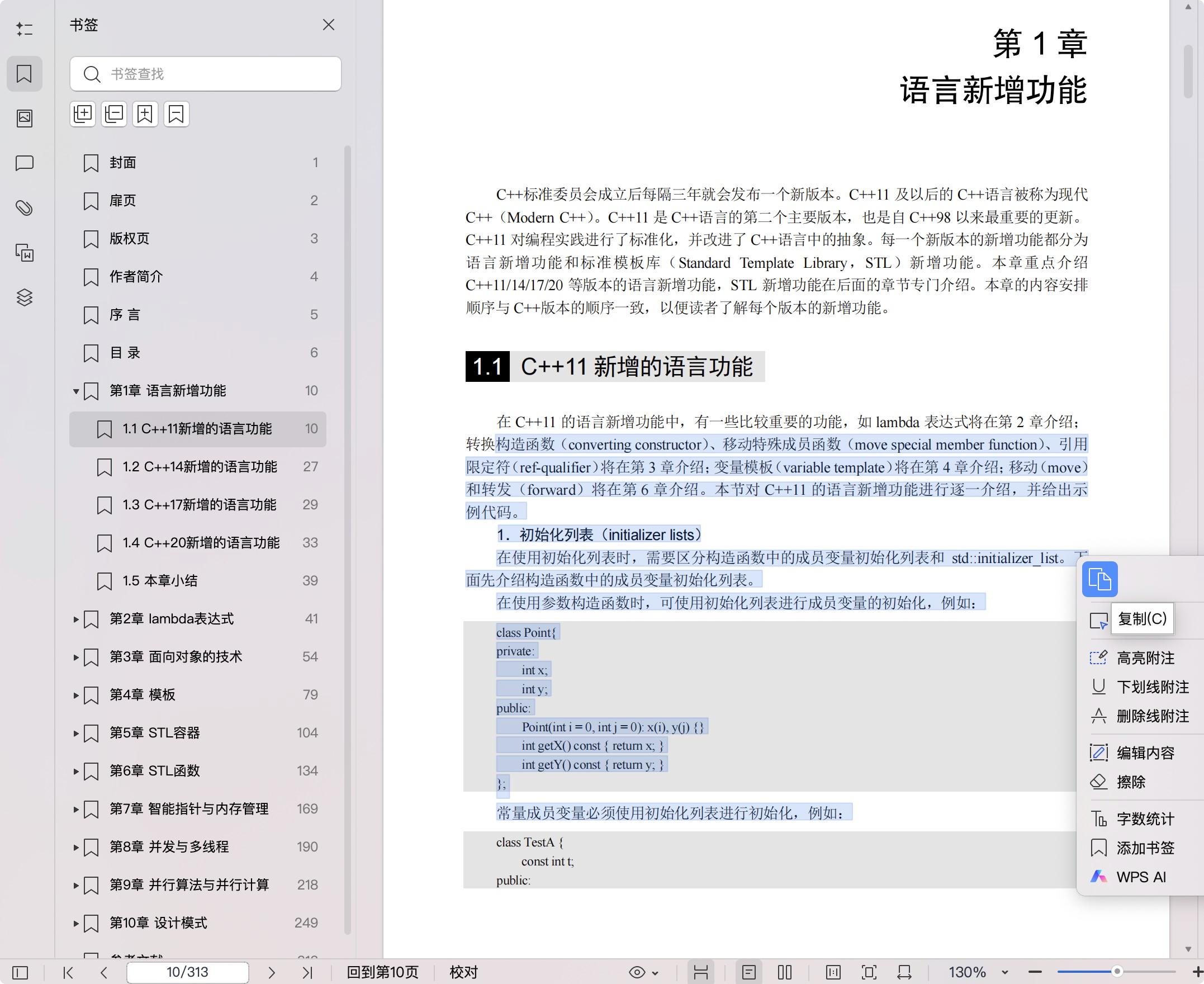Select the bookmarks sidebar icon
The height and width of the screenshot is (984, 1204).
pyautogui.click(x=25, y=74)
